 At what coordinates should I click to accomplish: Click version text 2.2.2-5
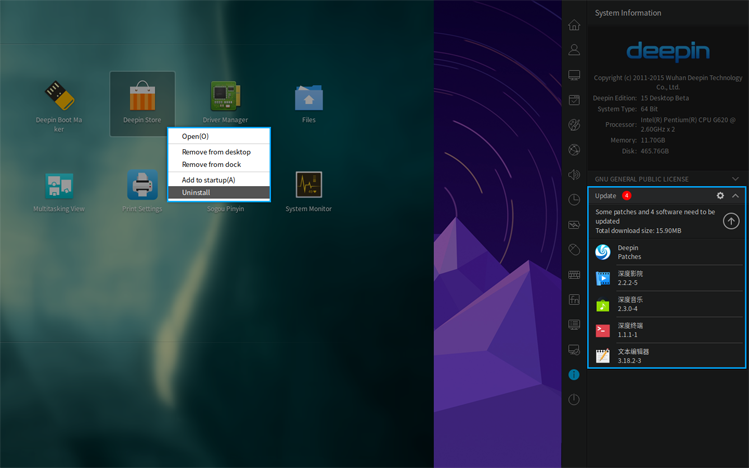coord(627,283)
